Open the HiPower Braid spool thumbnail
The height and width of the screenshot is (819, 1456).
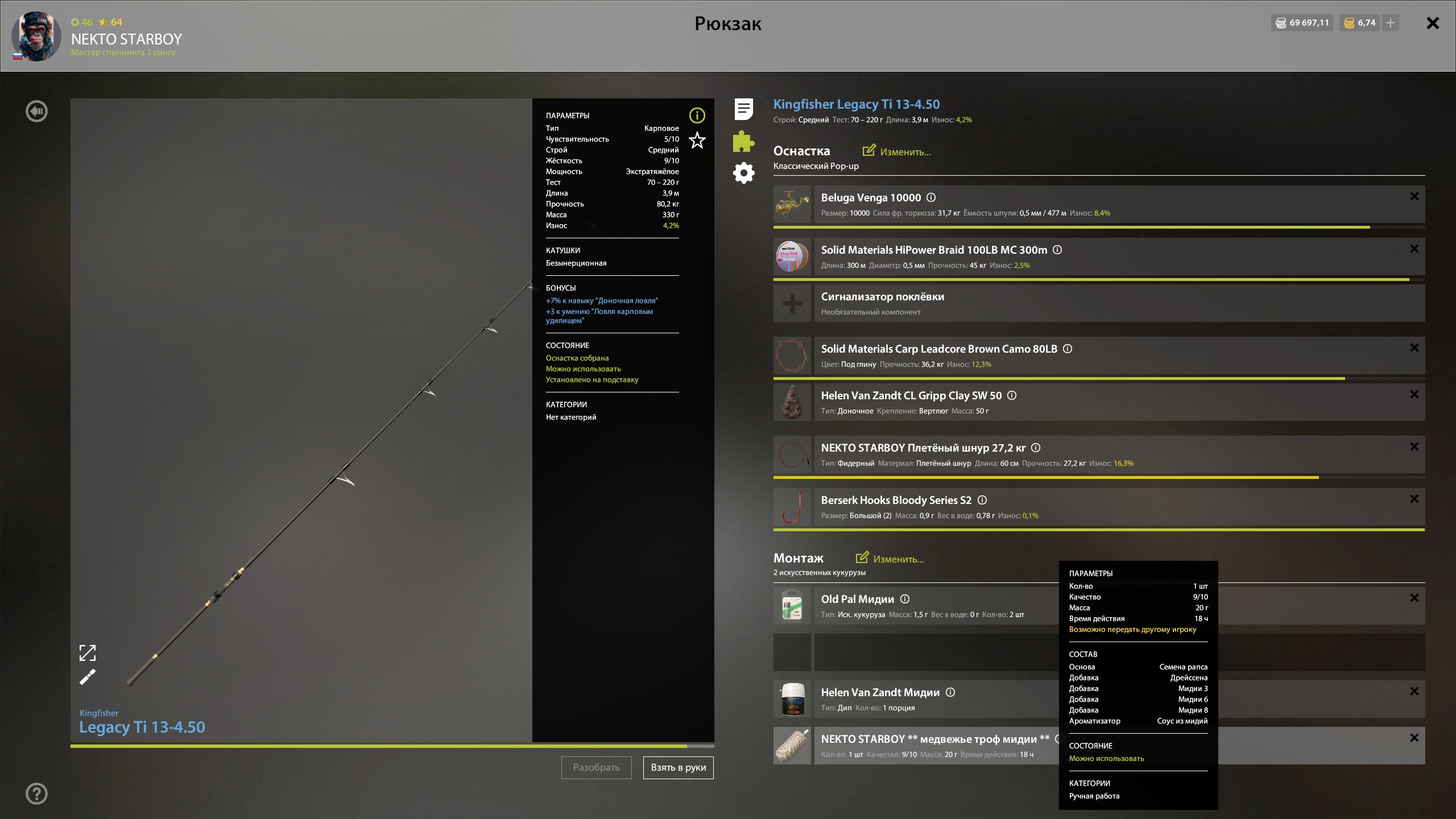click(792, 257)
